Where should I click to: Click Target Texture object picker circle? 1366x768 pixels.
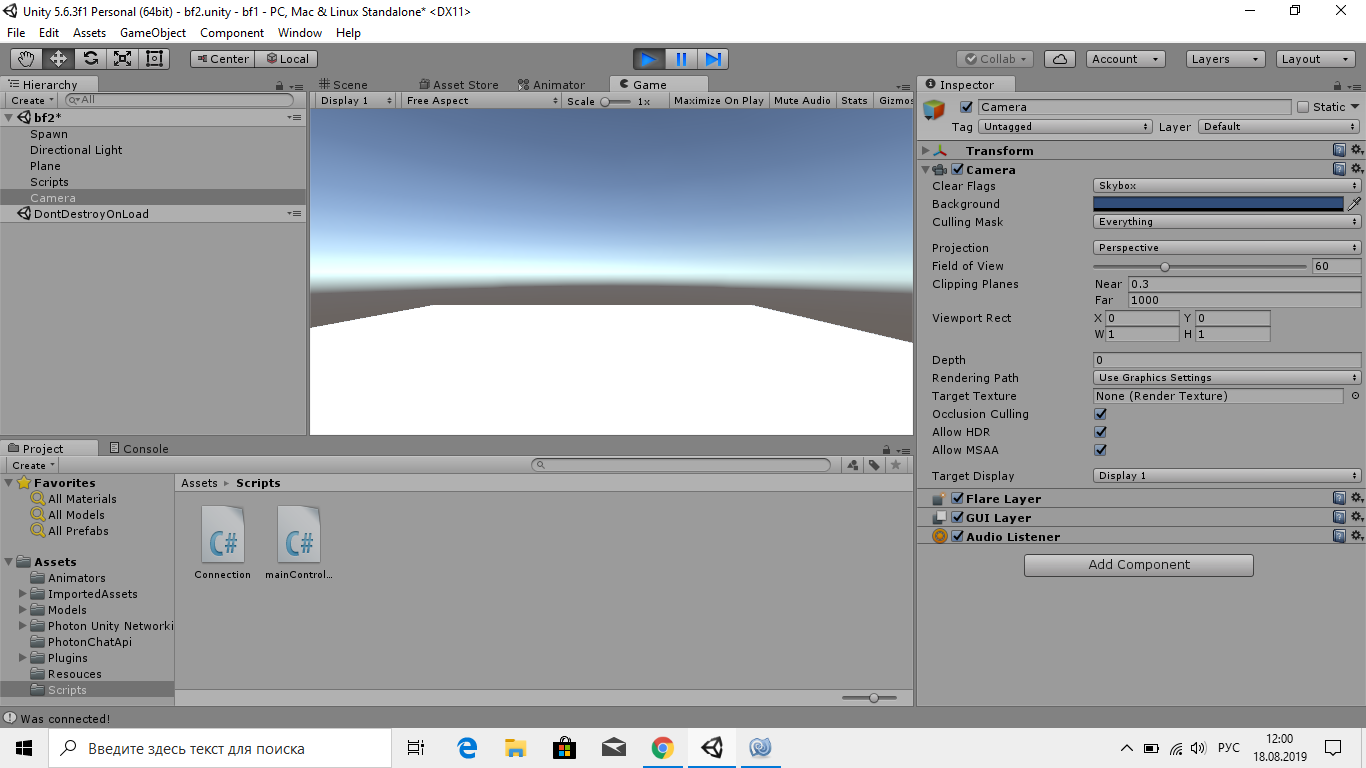[1356, 396]
